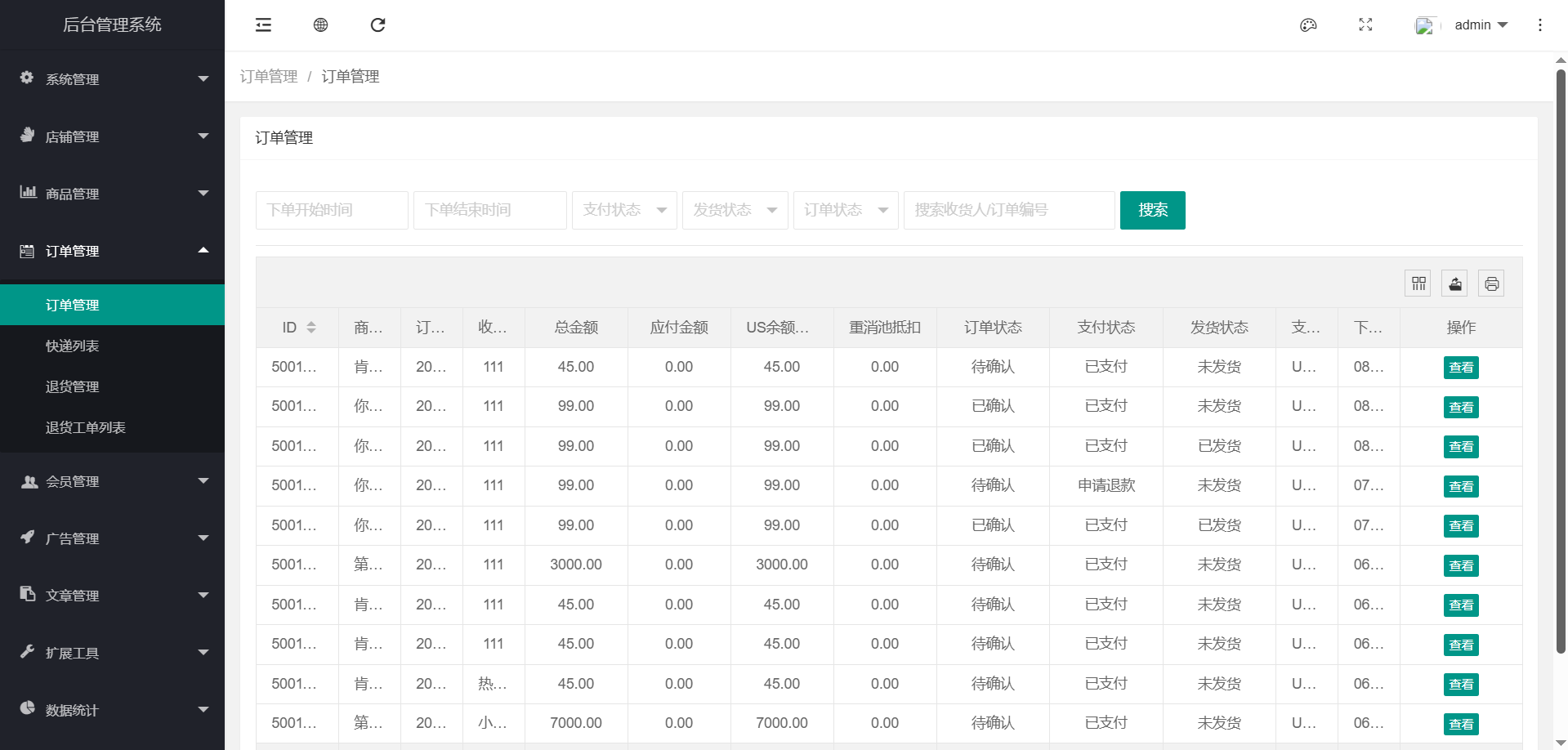The image size is (1568, 750).
Task: Toggle fullscreen mode icon
Action: 1365,25
